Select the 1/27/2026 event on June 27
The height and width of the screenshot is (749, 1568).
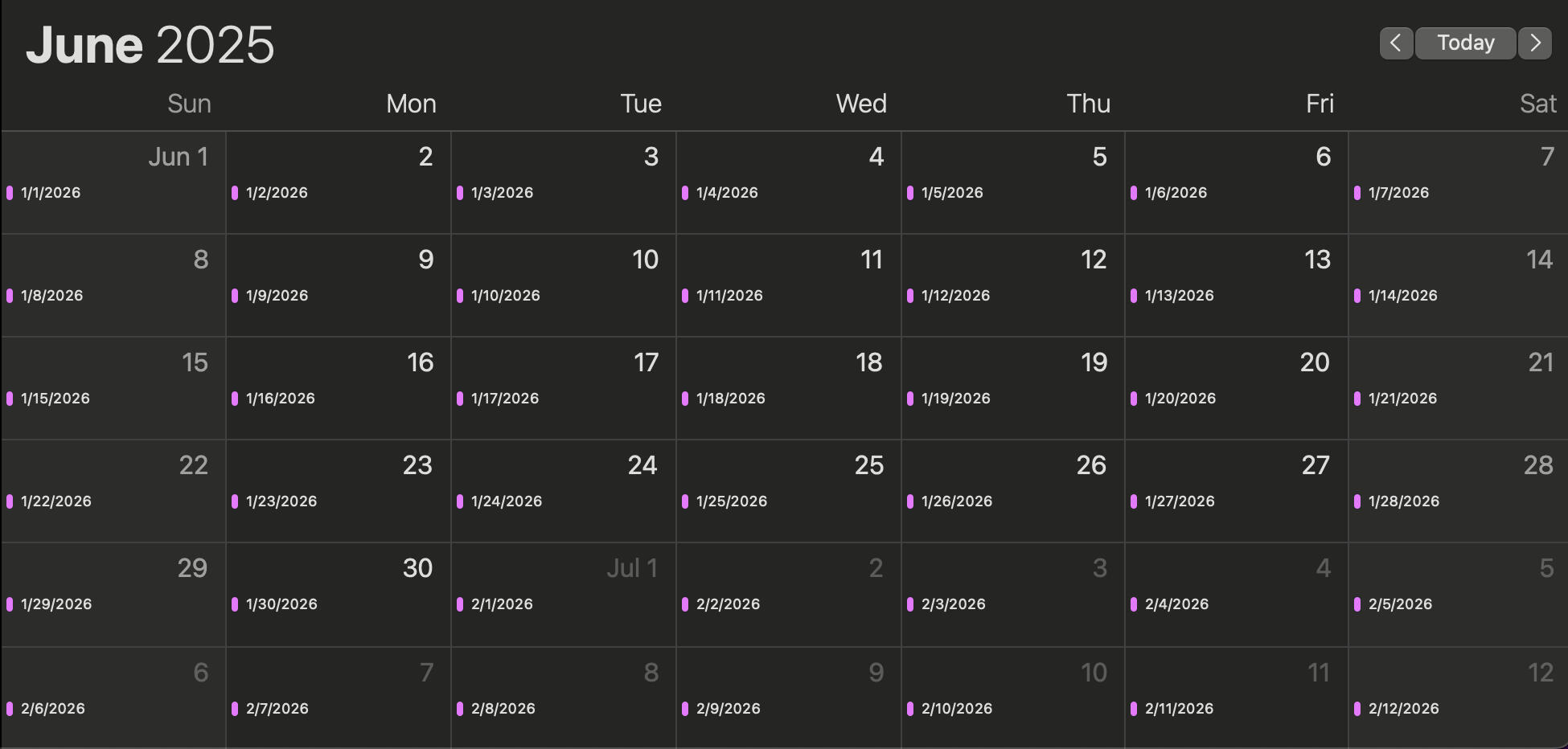tap(1180, 501)
